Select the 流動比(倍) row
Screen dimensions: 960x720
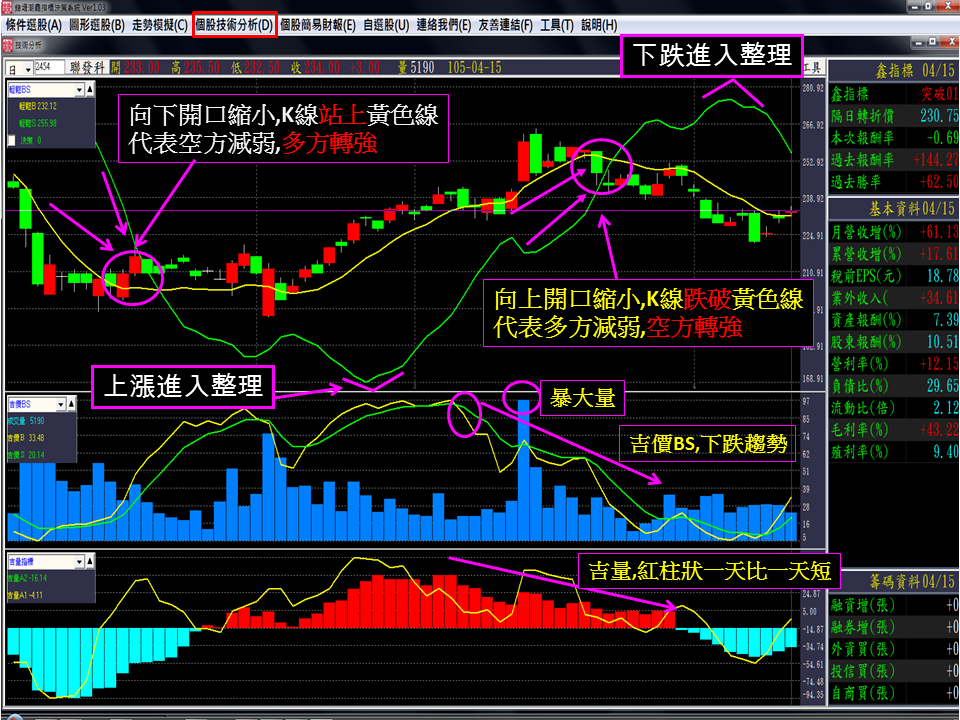[x=893, y=408]
